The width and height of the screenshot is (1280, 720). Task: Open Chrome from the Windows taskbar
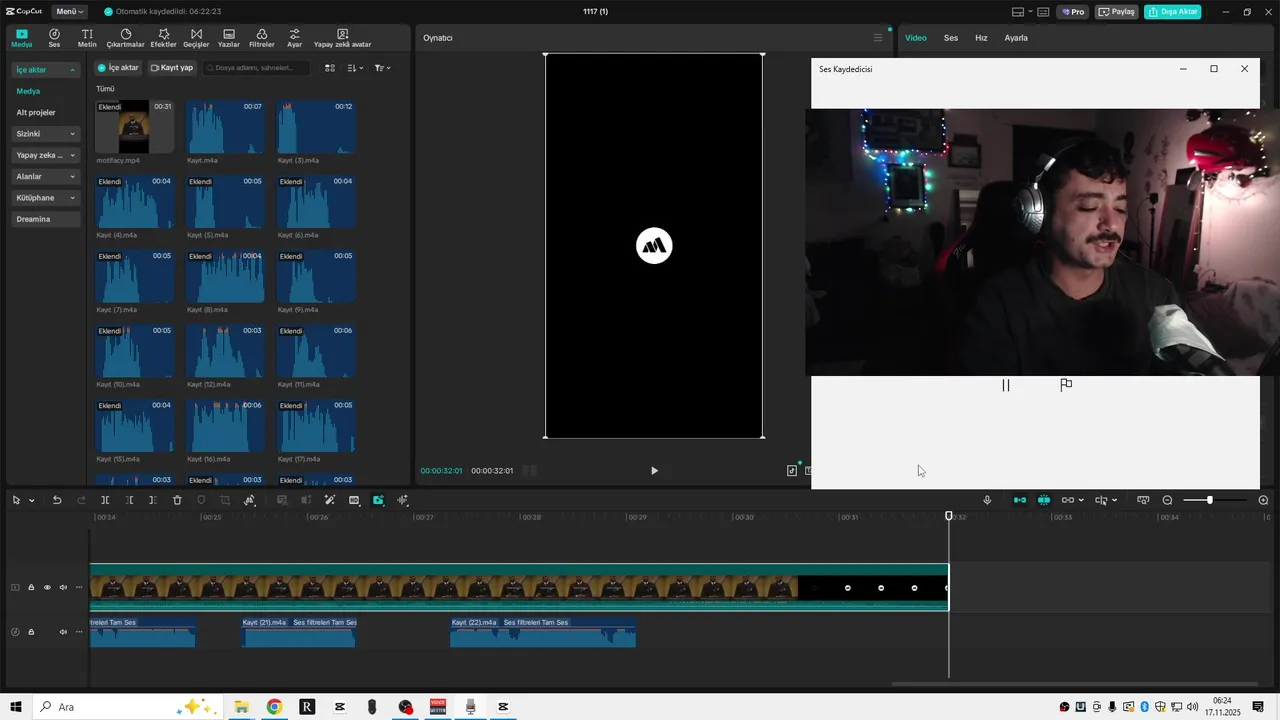point(274,707)
